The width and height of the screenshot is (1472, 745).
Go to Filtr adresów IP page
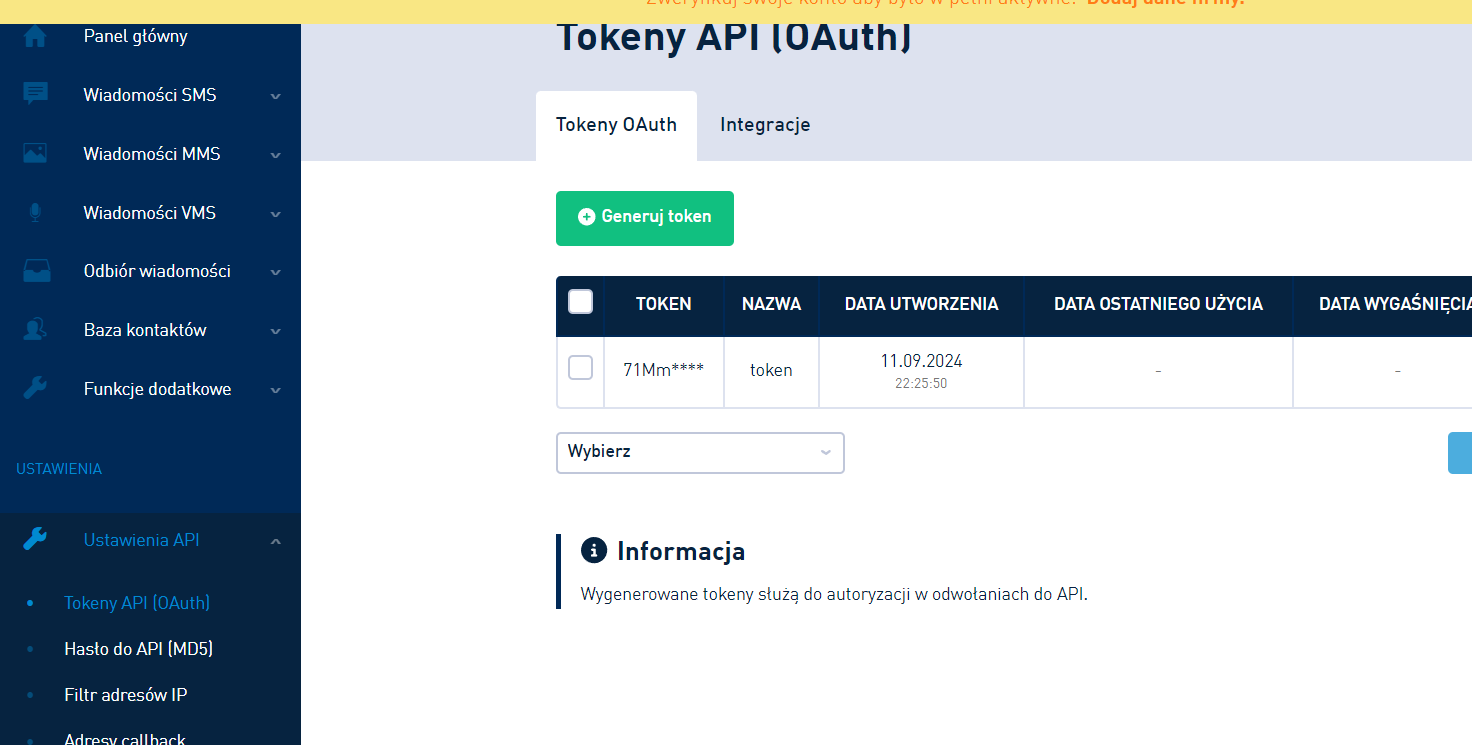125,695
